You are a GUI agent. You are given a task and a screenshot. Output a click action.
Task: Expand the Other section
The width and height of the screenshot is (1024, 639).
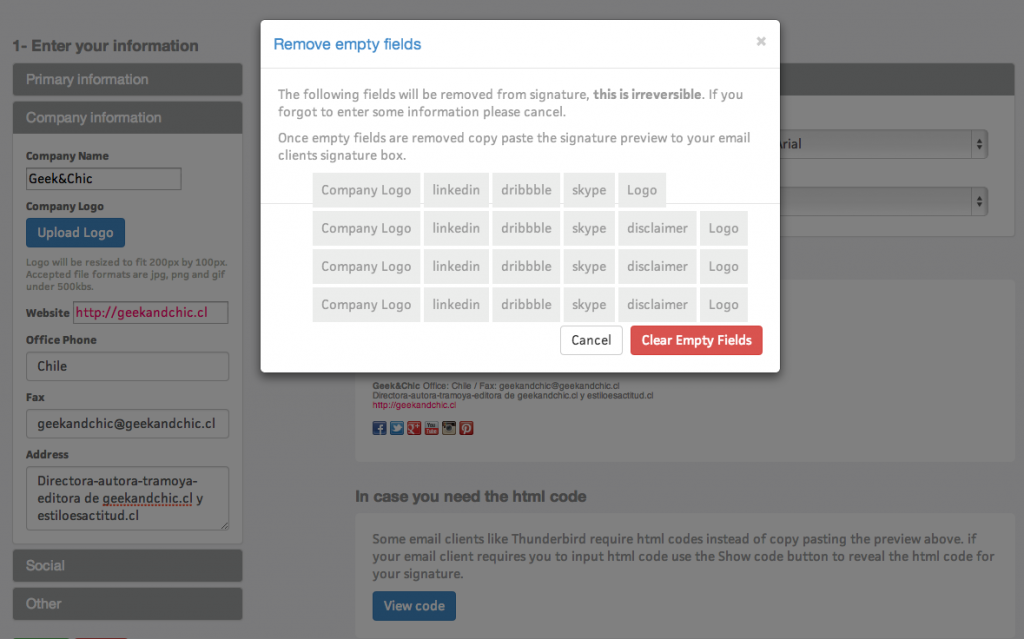pos(127,604)
